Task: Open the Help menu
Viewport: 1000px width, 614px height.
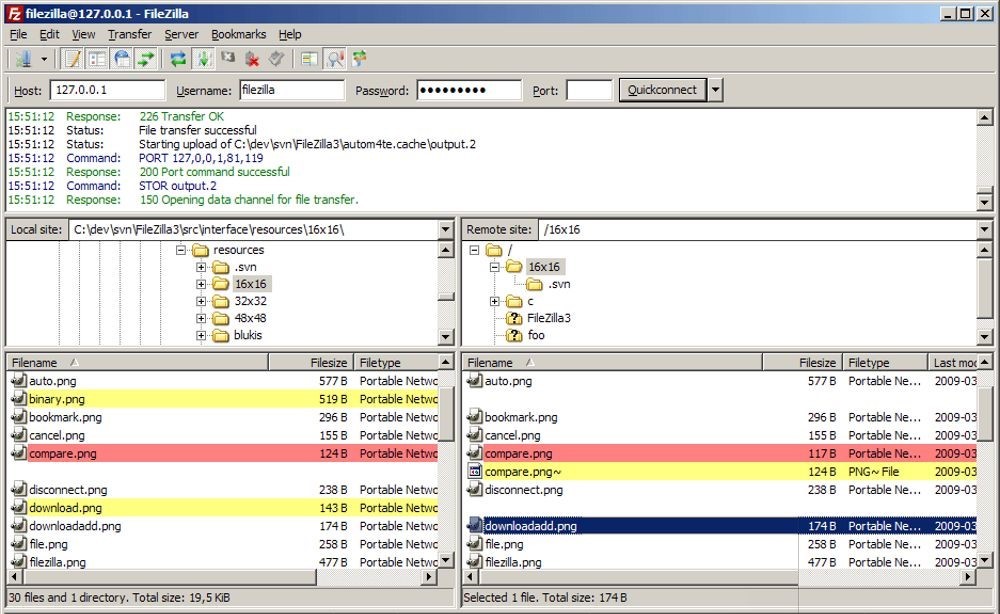Action: click(x=290, y=34)
